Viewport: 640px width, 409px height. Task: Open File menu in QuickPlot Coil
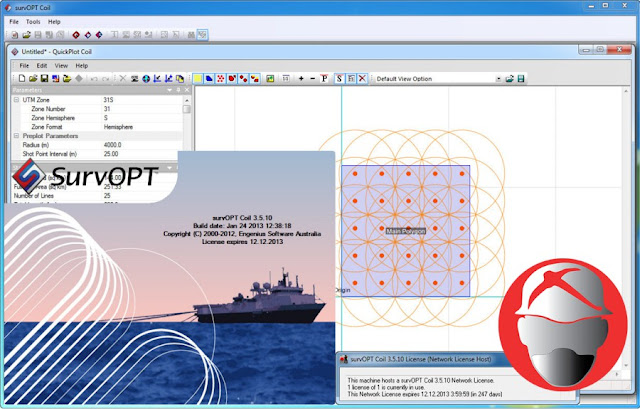[24, 65]
